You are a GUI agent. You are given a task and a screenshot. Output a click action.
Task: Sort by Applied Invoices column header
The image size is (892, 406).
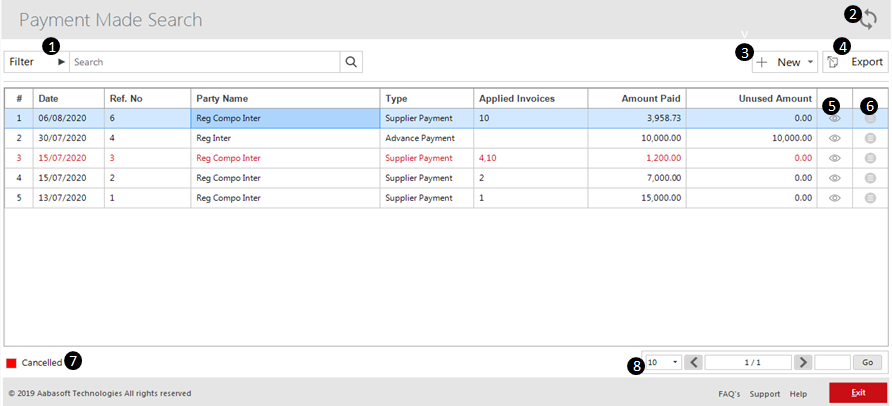(x=531, y=98)
